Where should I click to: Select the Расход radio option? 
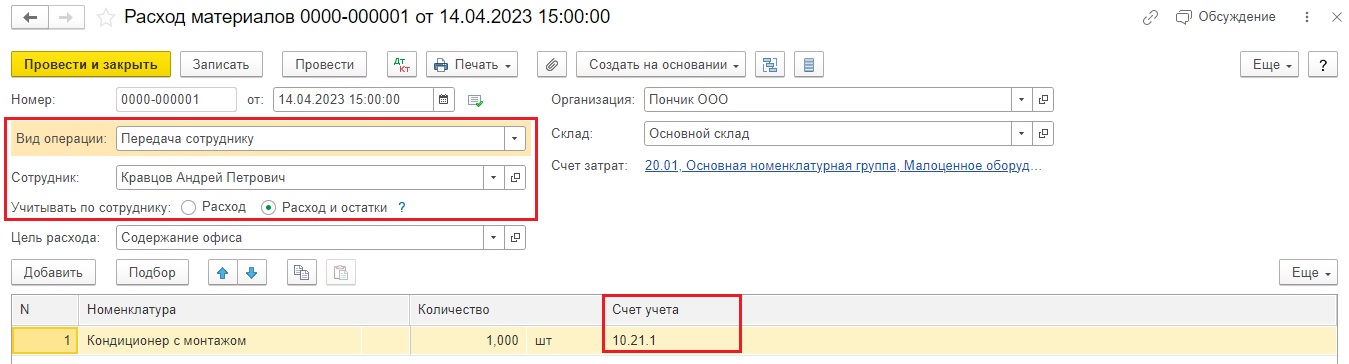[x=188, y=207]
